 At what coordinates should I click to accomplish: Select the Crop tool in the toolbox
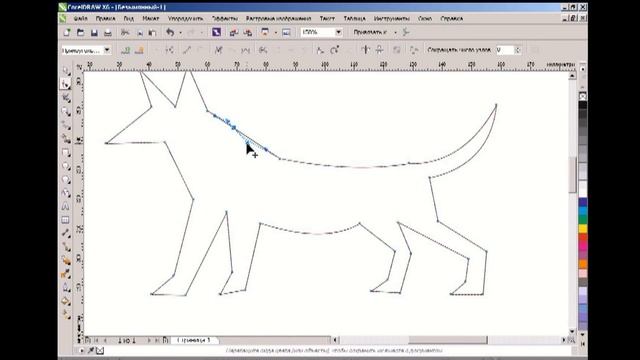[66, 98]
